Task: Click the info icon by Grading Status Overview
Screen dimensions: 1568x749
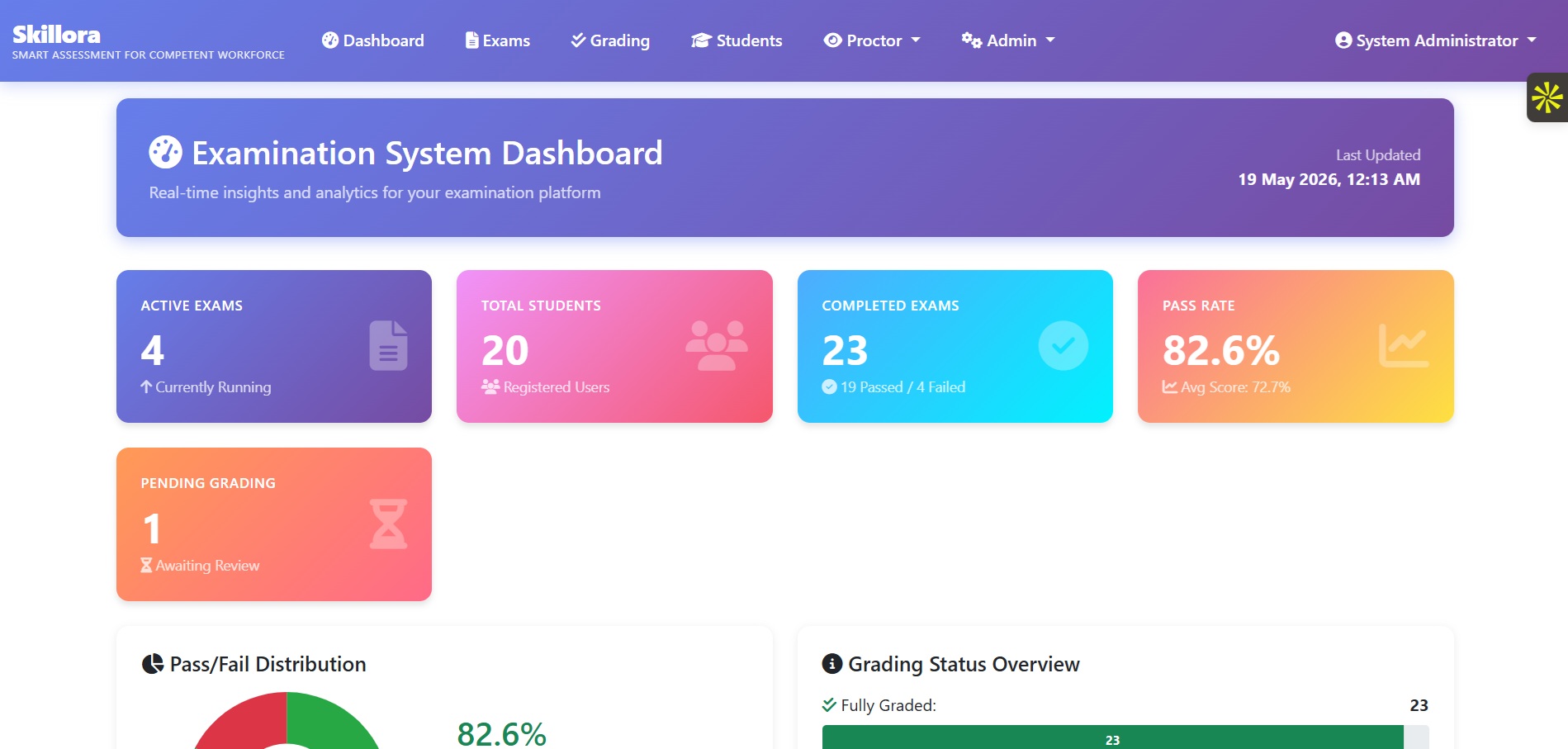Action: click(x=832, y=664)
